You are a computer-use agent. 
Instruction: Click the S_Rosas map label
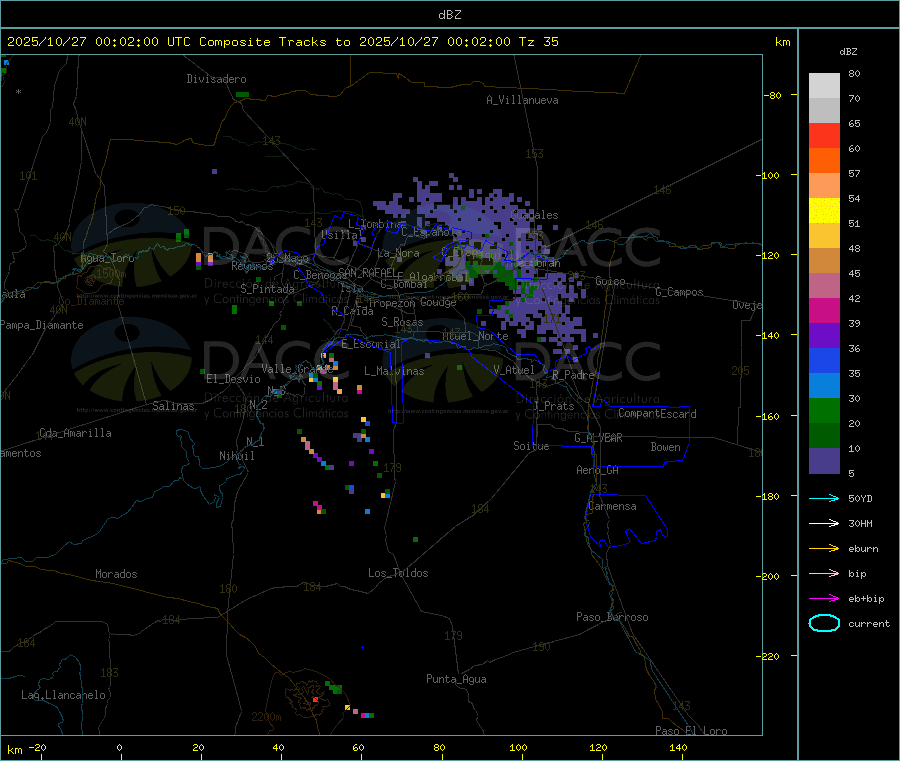[x=402, y=322]
